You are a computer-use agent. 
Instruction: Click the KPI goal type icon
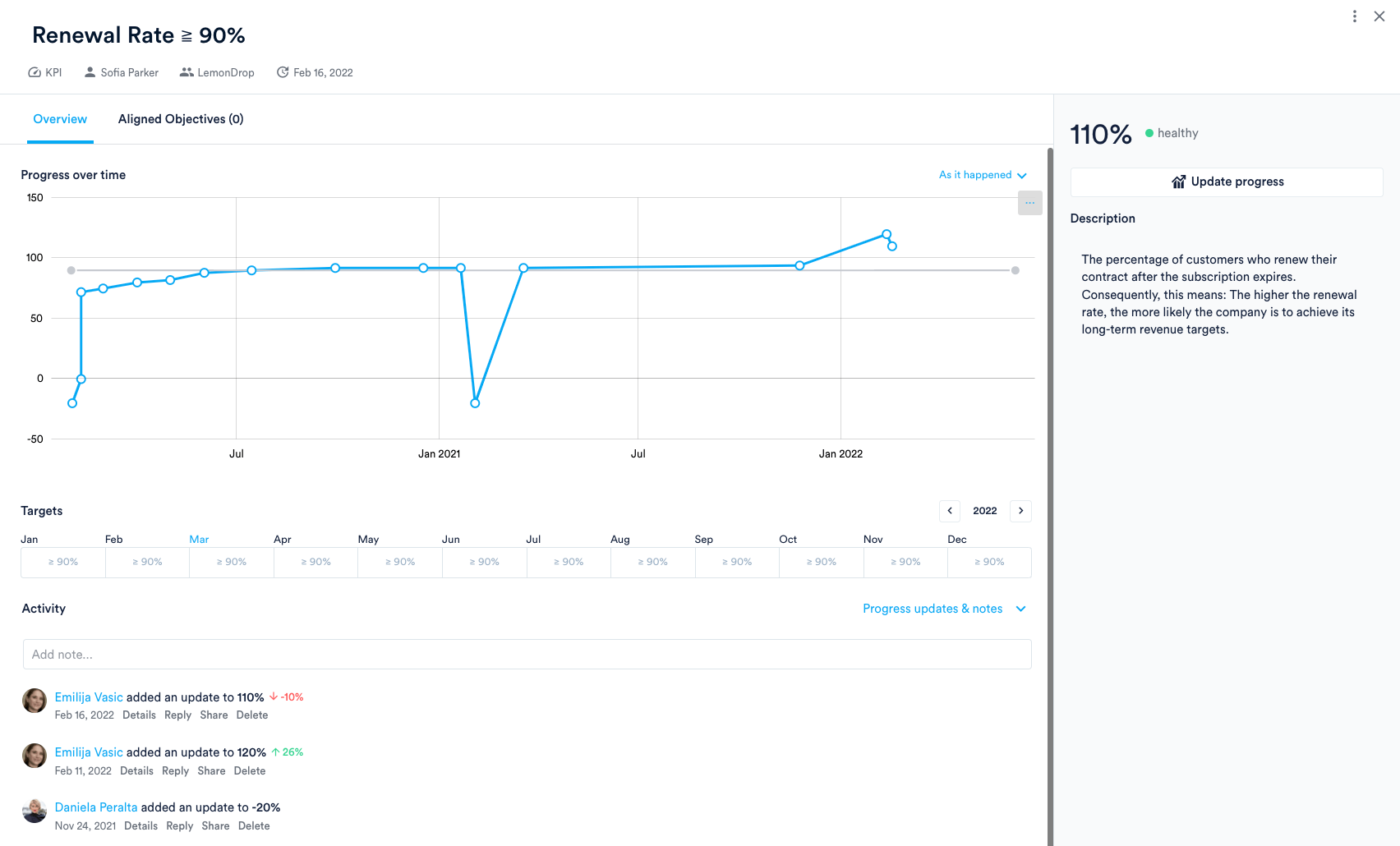coord(34,72)
